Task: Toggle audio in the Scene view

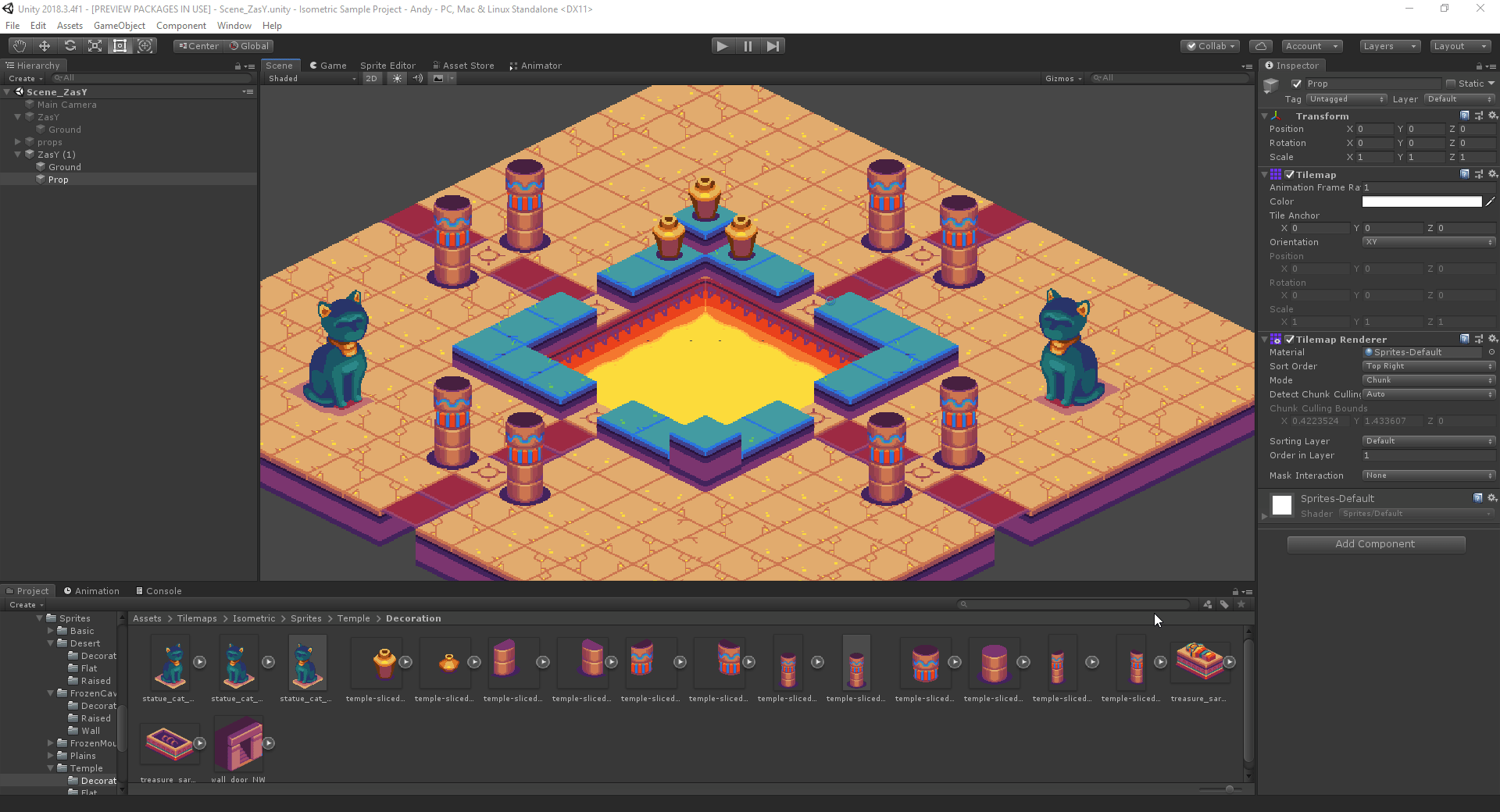Action: coord(418,78)
